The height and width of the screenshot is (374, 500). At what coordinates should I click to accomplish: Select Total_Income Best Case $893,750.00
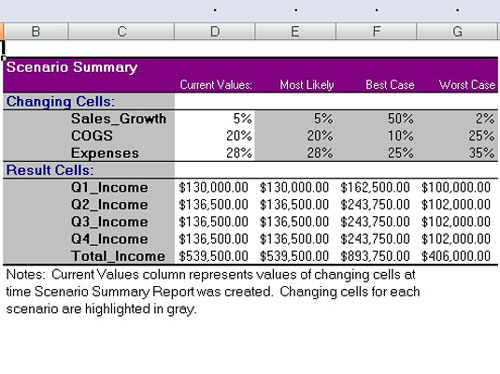375,256
